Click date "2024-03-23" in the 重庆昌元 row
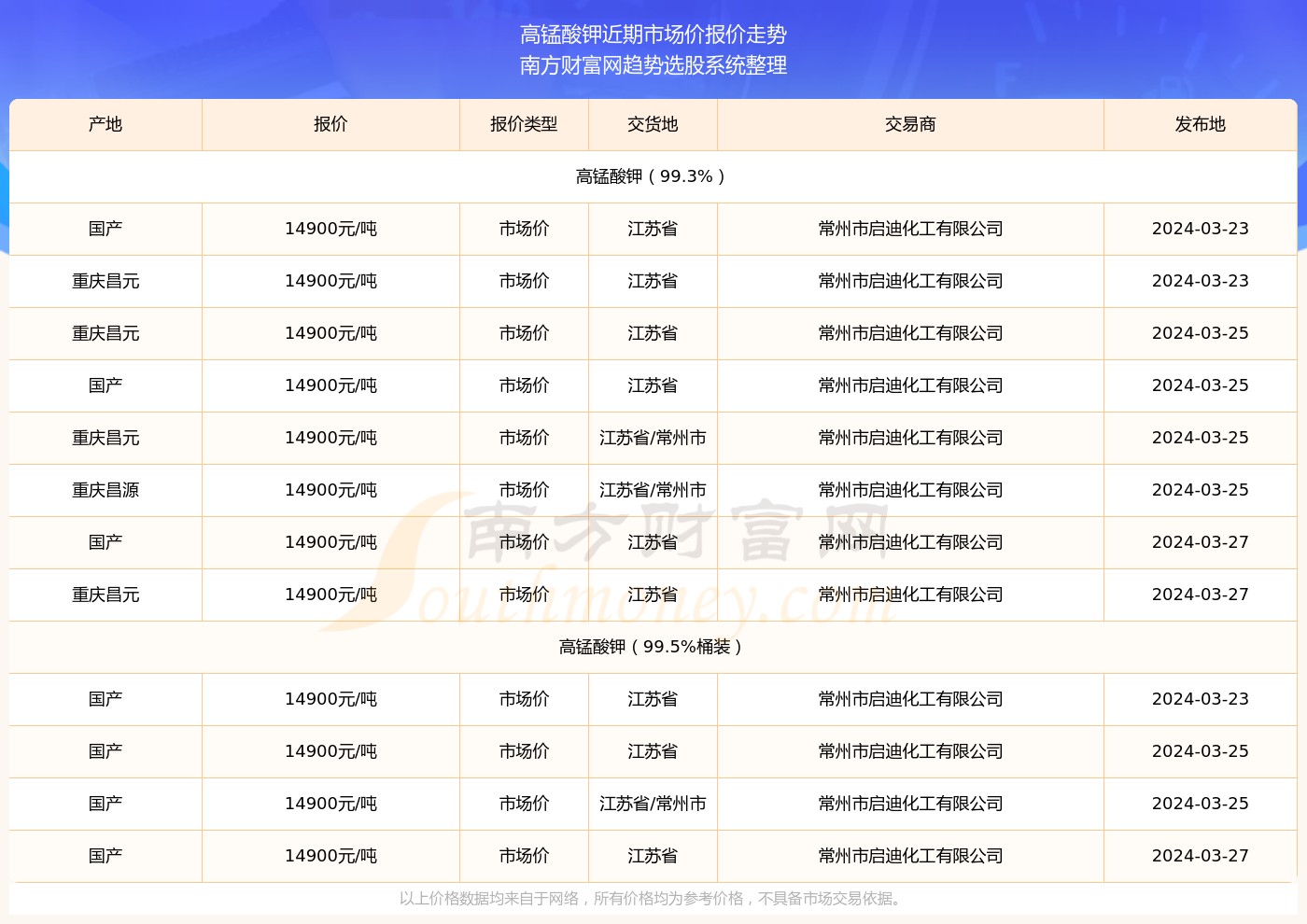 (1201, 281)
